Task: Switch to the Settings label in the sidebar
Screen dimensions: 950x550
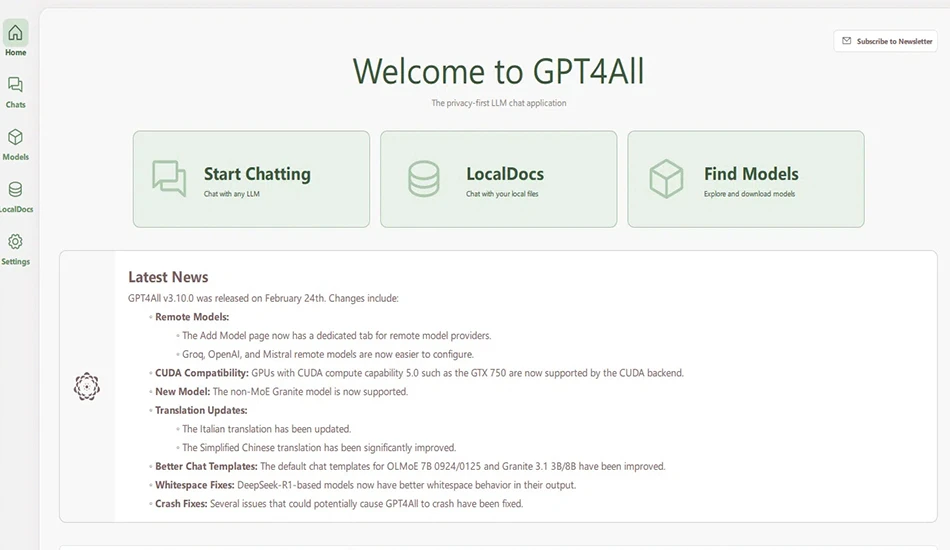Action: point(16,262)
